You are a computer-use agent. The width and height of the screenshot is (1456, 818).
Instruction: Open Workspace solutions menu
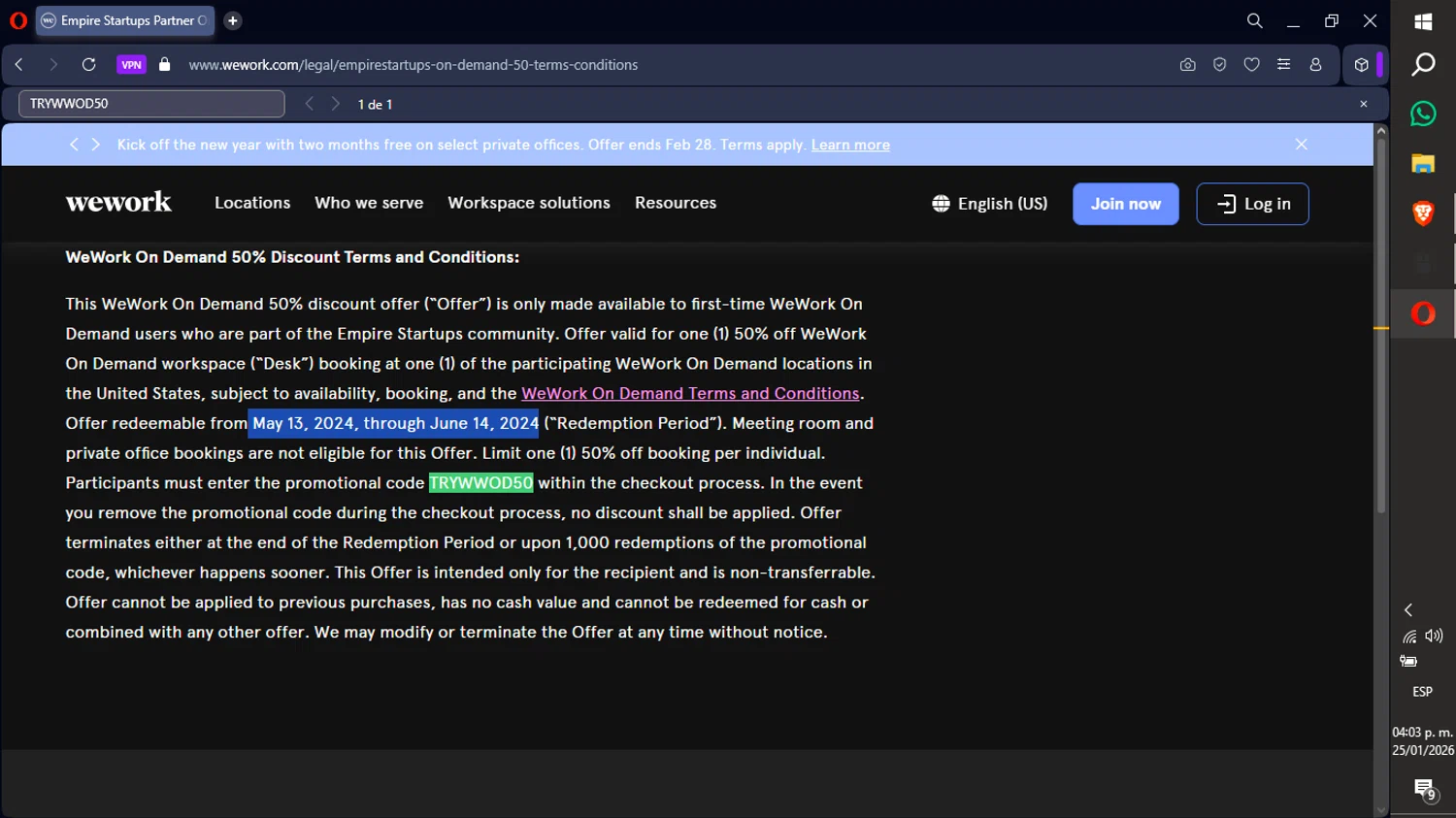click(x=529, y=203)
